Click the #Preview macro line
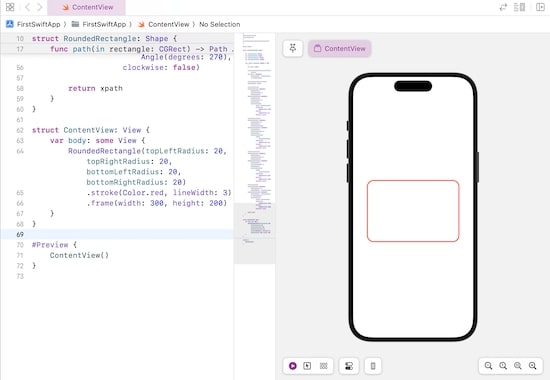 tap(54, 245)
